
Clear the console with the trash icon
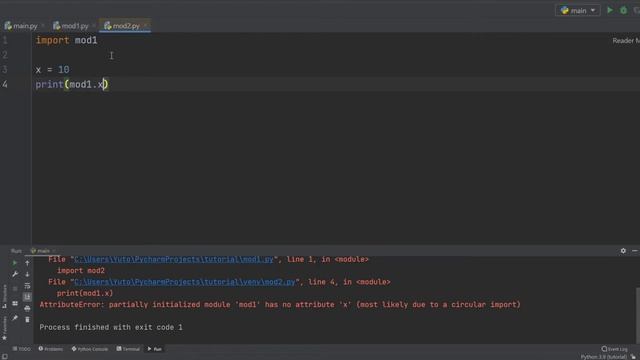click(x=27, y=320)
